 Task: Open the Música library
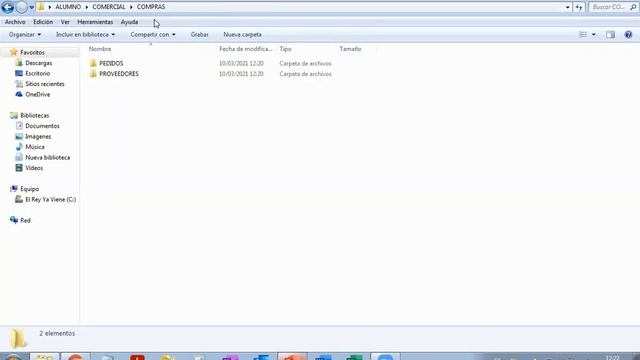click(x=35, y=147)
